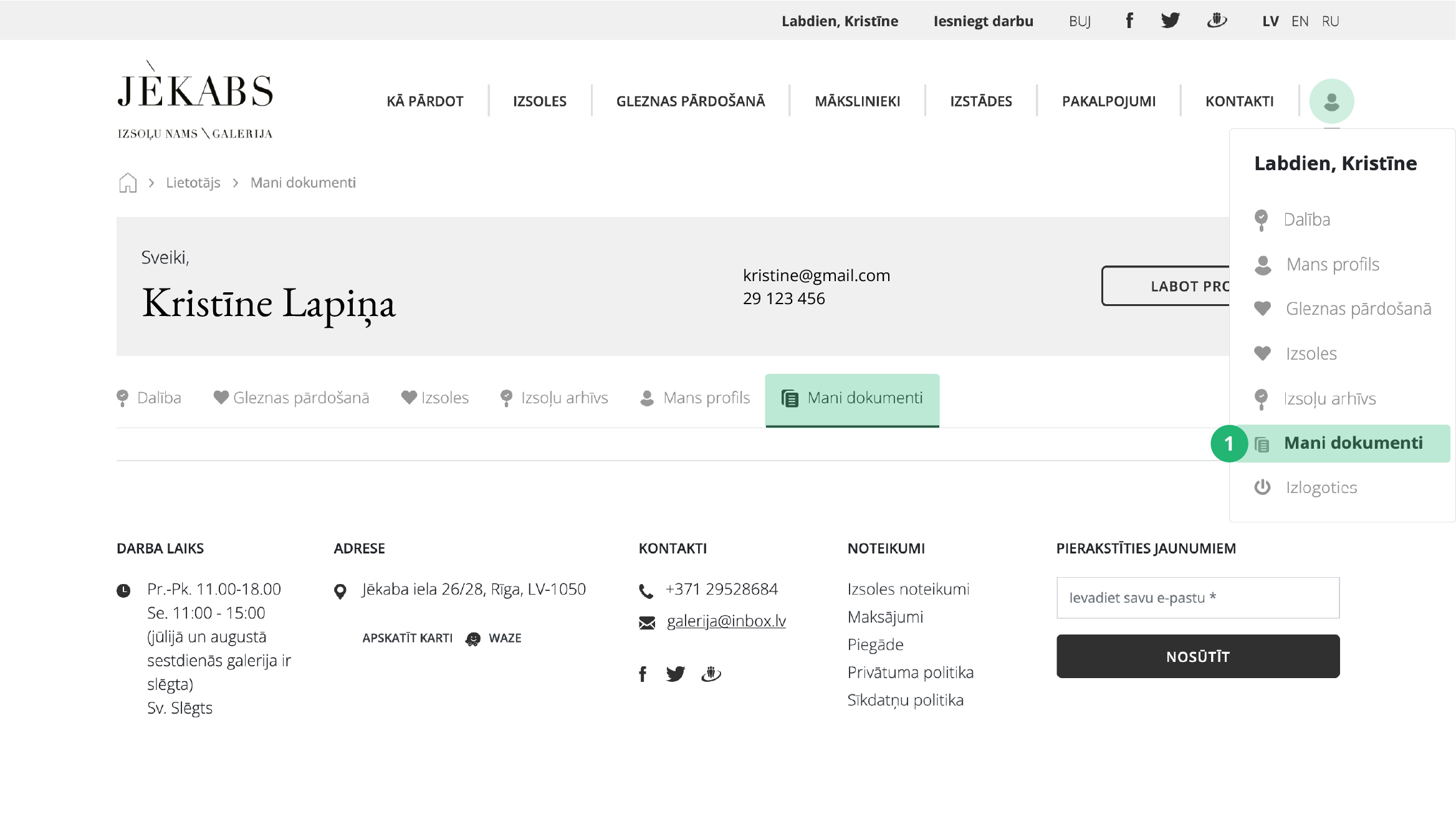Click the phone icon beside +371 number
Viewport: 1456px width, 814px height.
pos(646,591)
